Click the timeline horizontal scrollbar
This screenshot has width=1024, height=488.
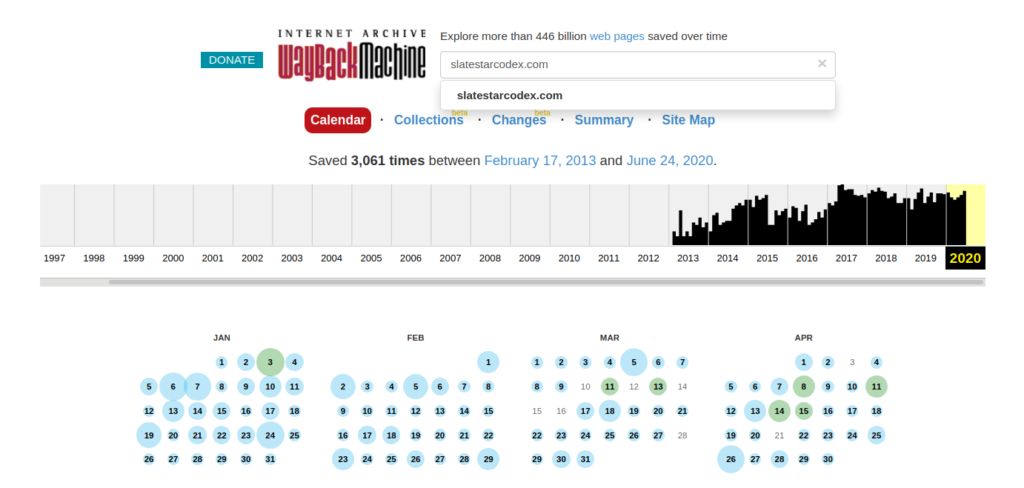pyautogui.click(x=546, y=282)
